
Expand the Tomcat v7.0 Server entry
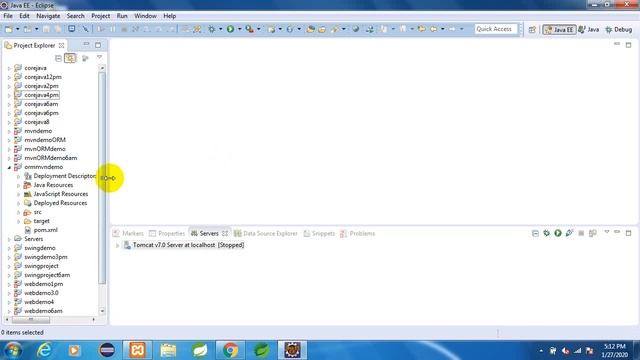[118, 245]
